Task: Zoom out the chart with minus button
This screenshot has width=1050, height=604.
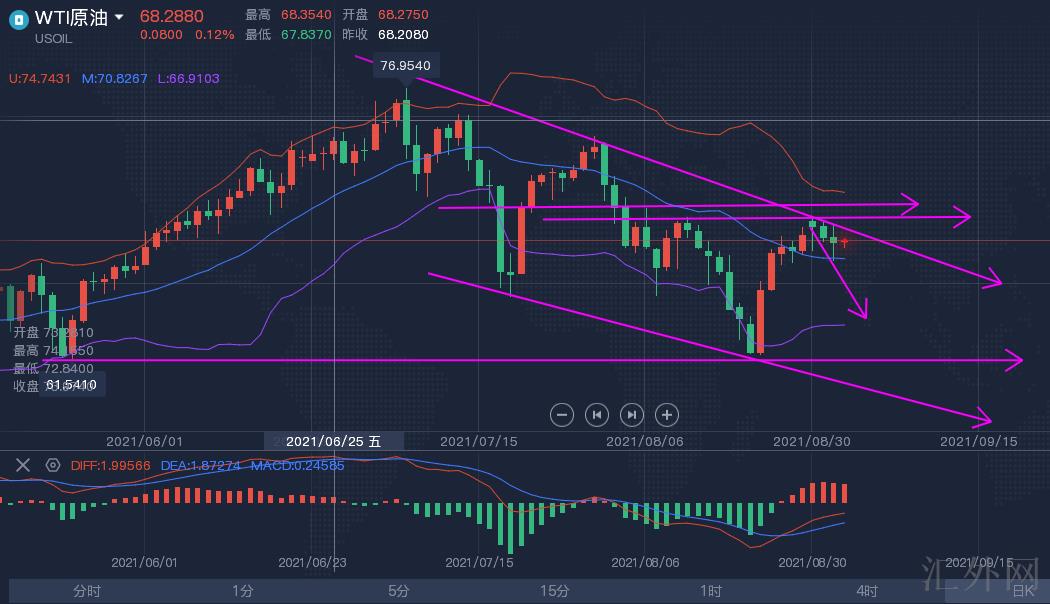Action: pos(562,414)
